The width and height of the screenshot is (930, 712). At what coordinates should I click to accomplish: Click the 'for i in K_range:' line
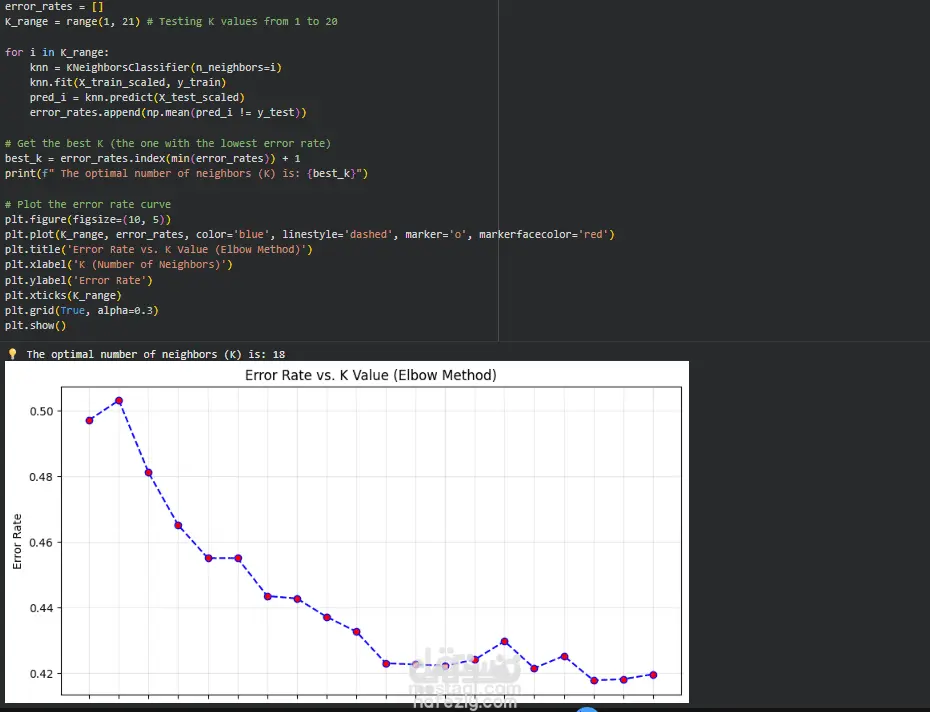point(57,52)
